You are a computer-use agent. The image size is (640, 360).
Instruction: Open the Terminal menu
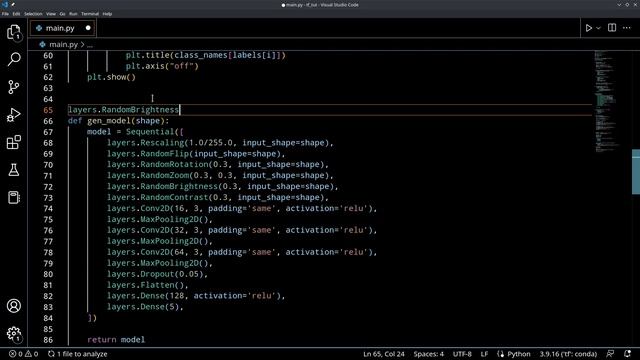(x=90, y=14)
